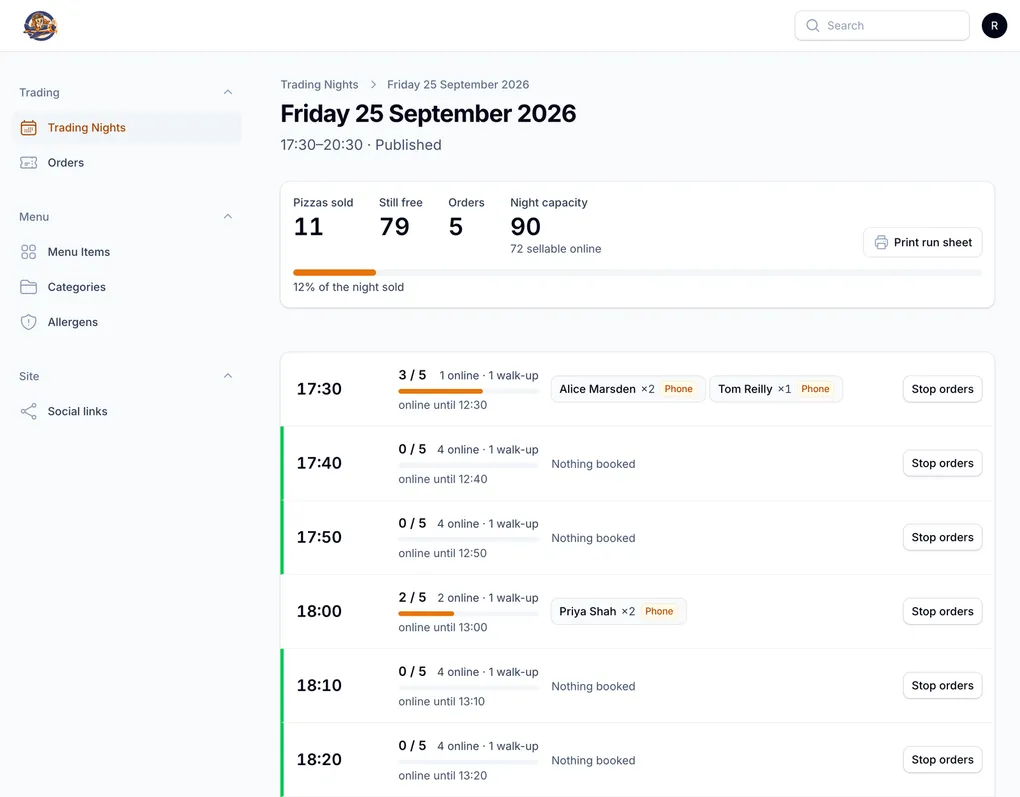This screenshot has width=1020, height=797.
Task: Click the Pizzas sold value 11
Action: (x=308, y=226)
